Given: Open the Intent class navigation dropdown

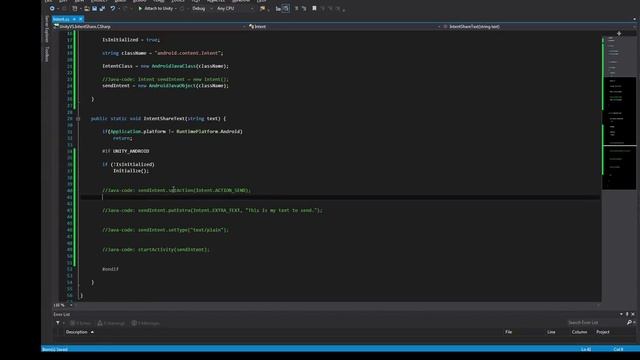Looking at the screenshot, I should pyautogui.click(x=344, y=27).
